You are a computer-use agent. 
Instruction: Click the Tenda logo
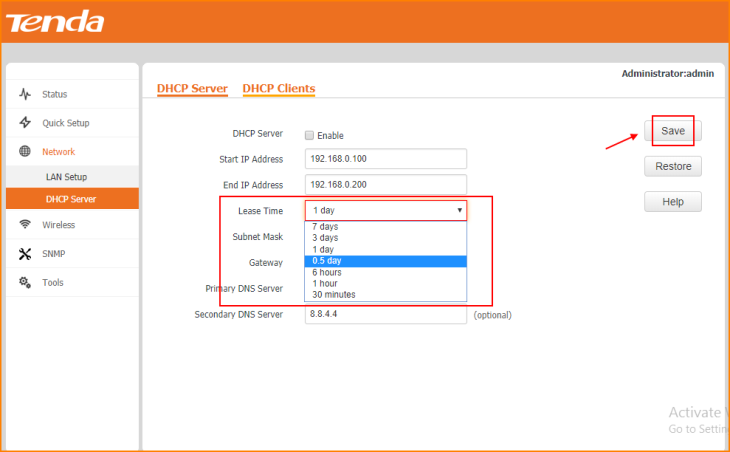[57, 21]
